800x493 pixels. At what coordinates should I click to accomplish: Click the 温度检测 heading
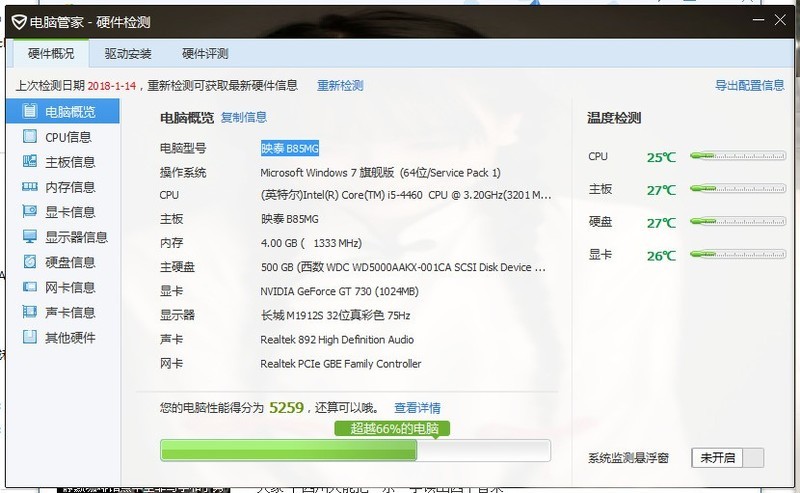[614, 118]
